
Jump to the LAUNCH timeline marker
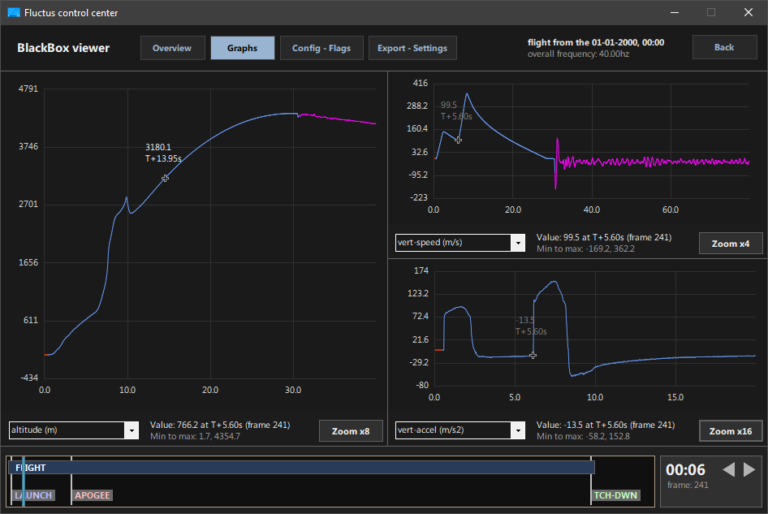[32, 495]
